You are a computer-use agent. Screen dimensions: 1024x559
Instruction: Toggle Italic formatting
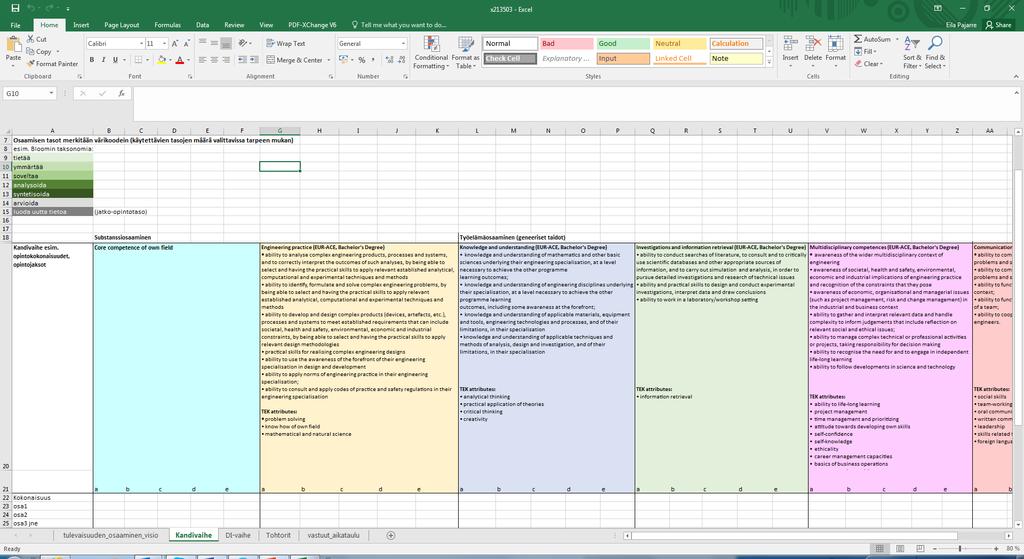coord(103,59)
